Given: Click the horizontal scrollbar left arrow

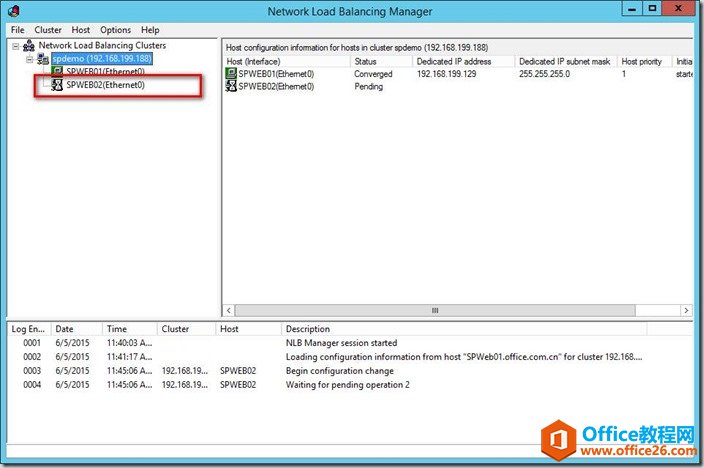Looking at the screenshot, I should point(229,310).
